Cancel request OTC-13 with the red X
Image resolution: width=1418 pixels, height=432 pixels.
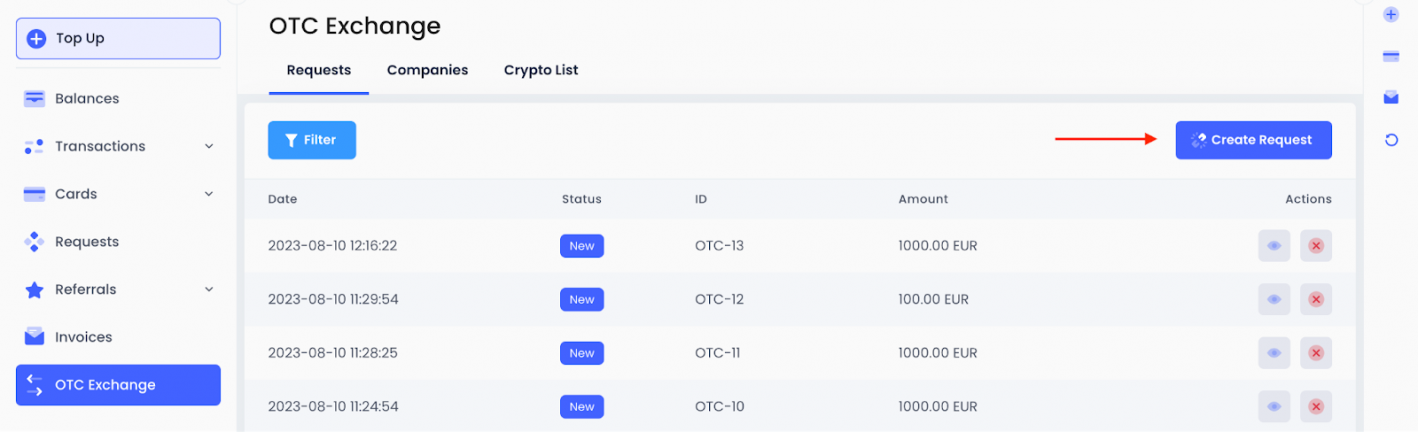pyautogui.click(x=1316, y=245)
